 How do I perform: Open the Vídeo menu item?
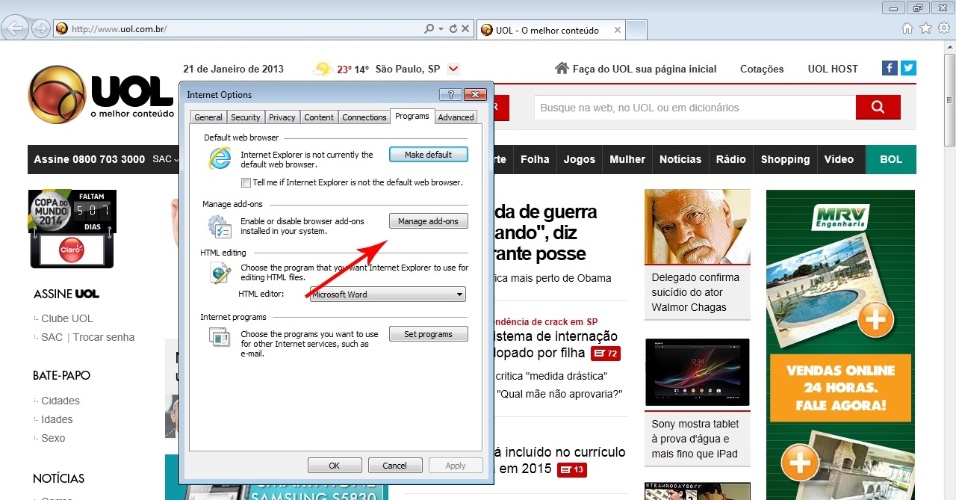coord(839,159)
